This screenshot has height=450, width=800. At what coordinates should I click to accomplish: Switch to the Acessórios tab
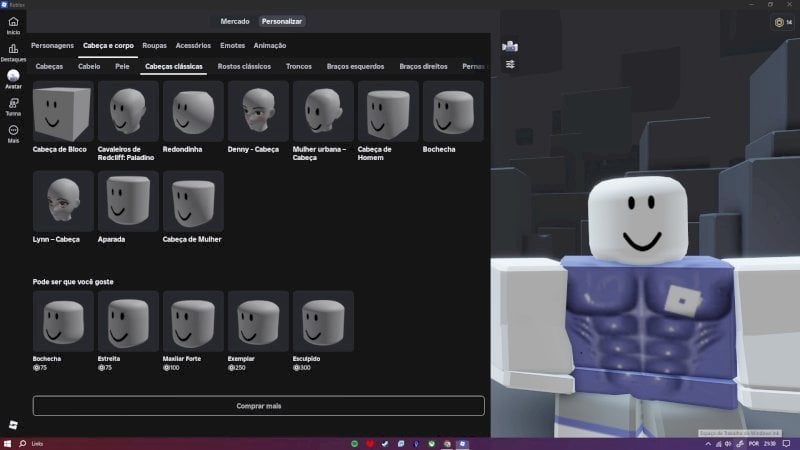point(193,45)
